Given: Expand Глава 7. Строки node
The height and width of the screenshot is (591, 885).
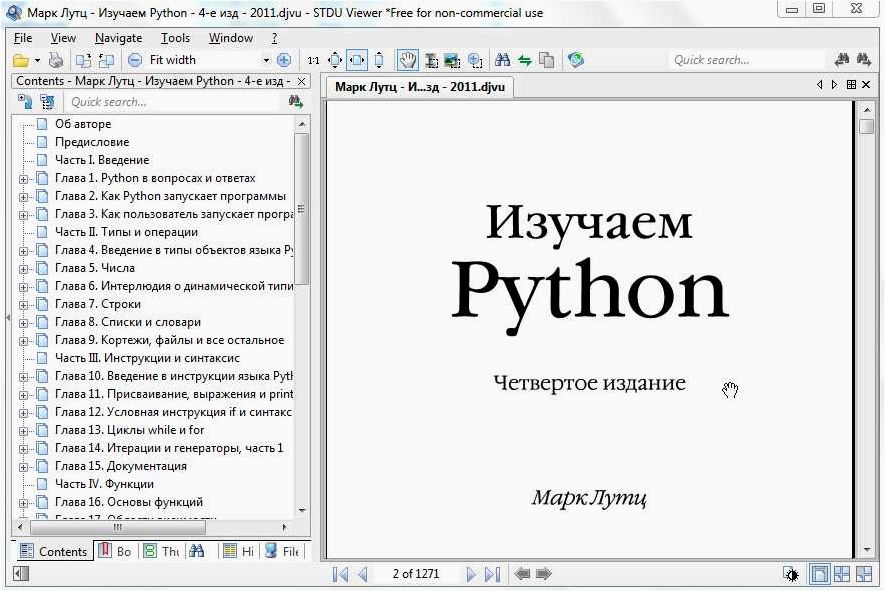Looking at the screenshot, I should (23, 305).
